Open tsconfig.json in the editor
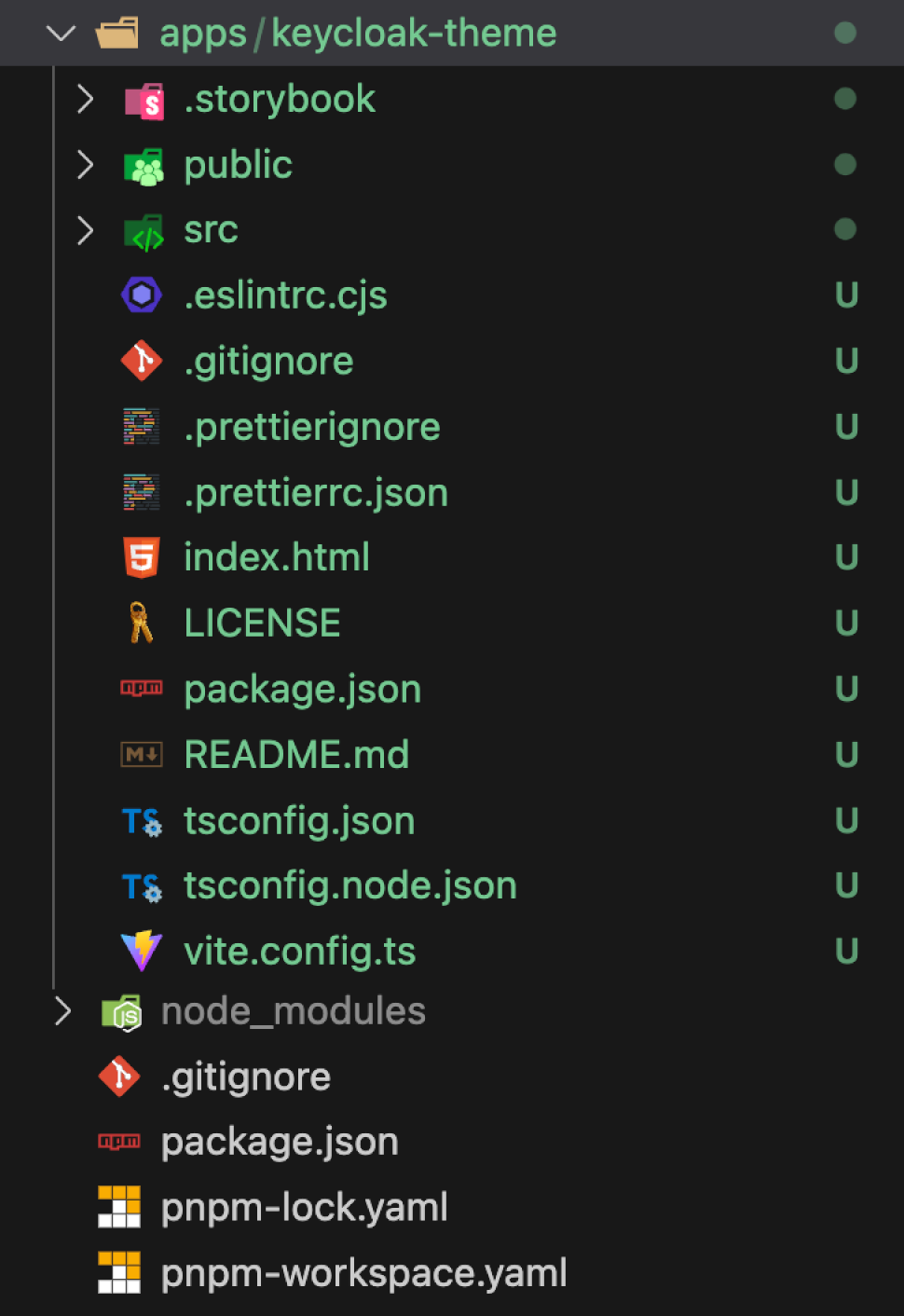 (x=298, y=820)
